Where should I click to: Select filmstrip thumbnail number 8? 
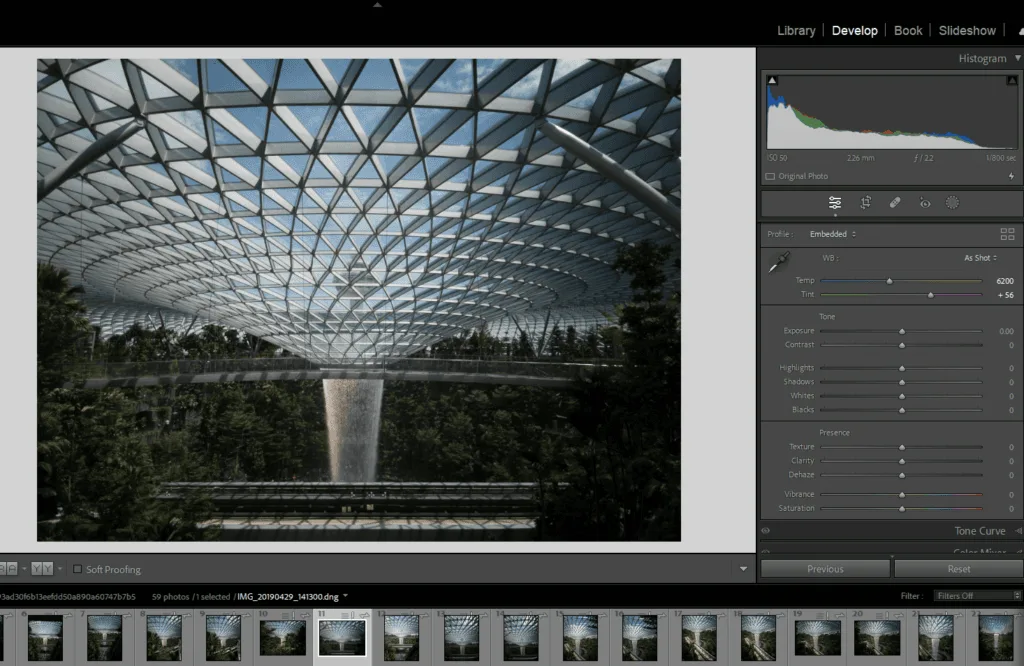(x=164, y=638)
